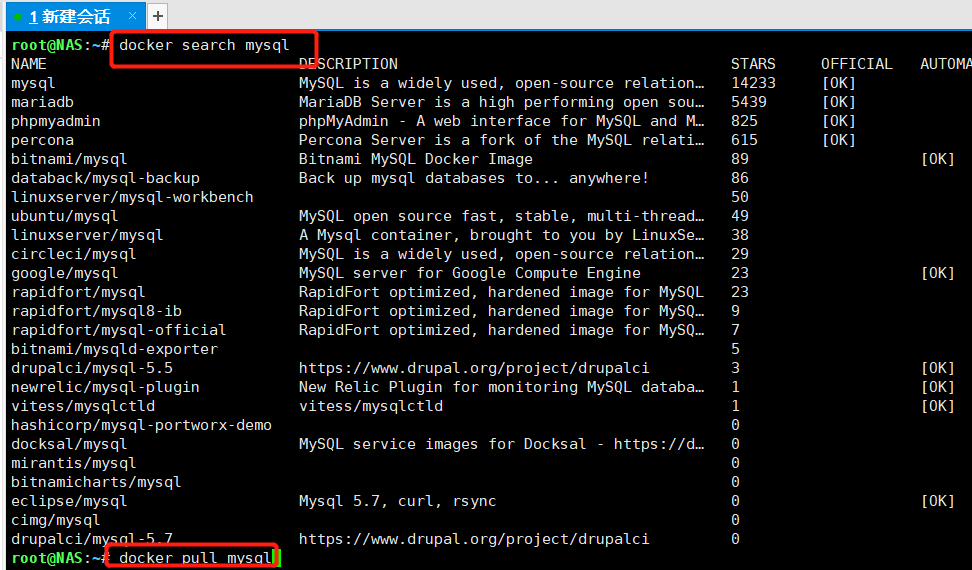
Task: Click the [OK] automated mark for bitnami/mysql
Action: pyautogui.click(x=937, y=159)
